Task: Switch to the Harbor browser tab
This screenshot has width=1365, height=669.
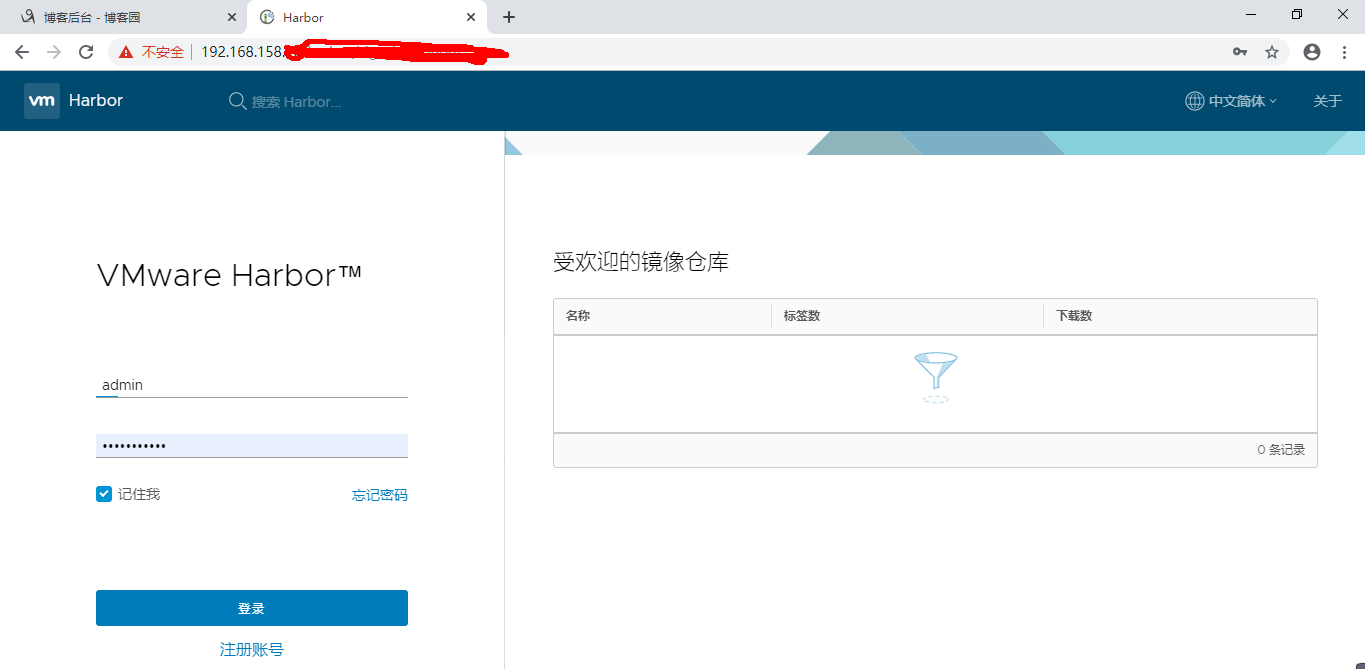Action: [368, 17]
